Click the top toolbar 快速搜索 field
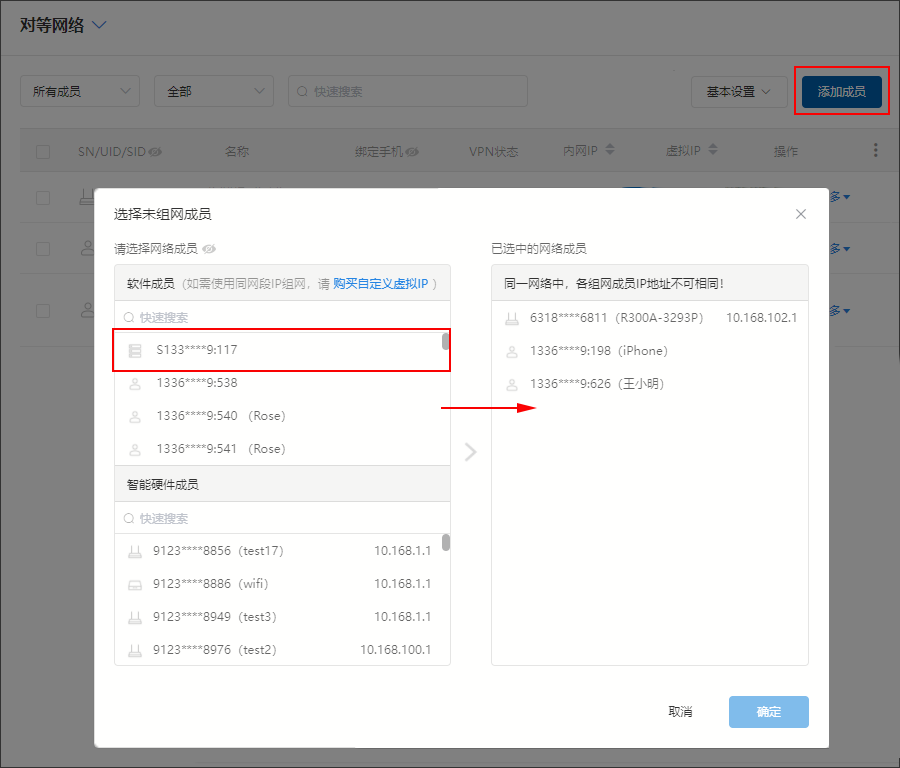Viewport: 900px width, 768px height. (408, 91)
